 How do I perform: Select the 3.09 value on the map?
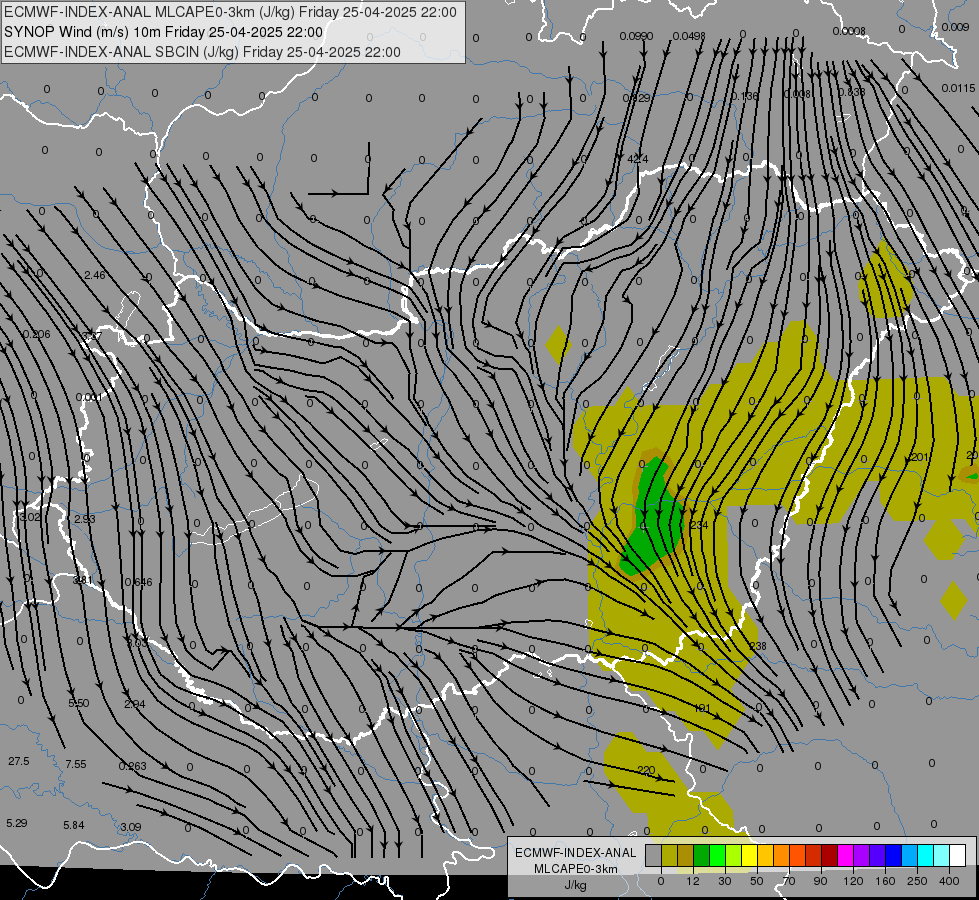click(130, 827)
